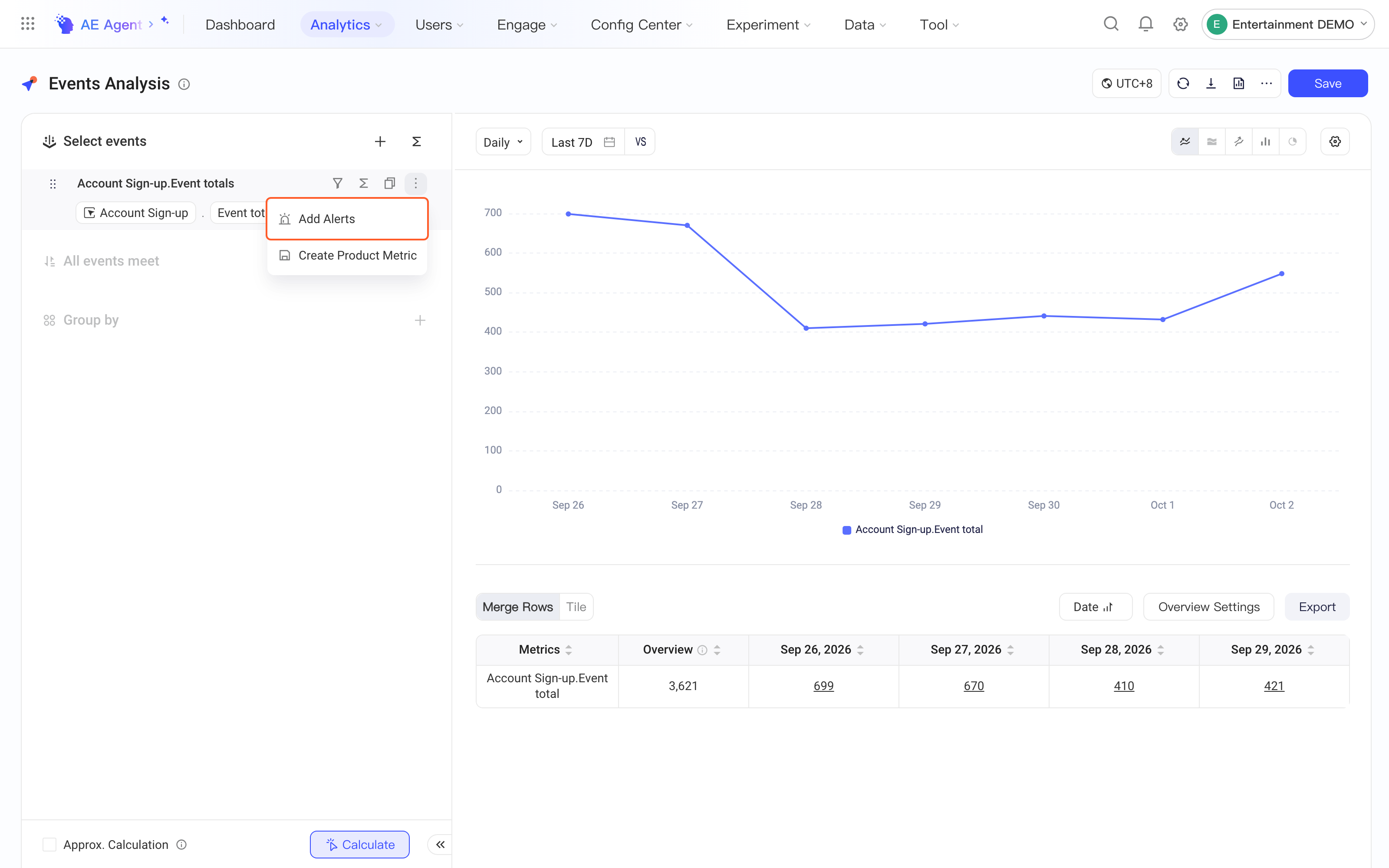Open the Experiment nav menu
The width and height of the screenshot is (1389, 868).
pyautogui.click(x=769, y=24)
